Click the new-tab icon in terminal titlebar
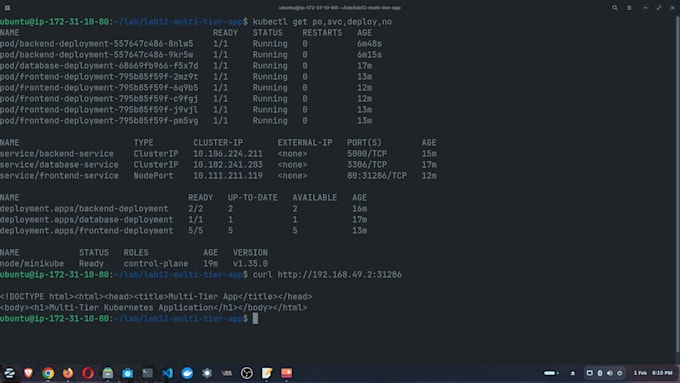The height and width of the screenshot is (383, 680). tap(7, 8)
